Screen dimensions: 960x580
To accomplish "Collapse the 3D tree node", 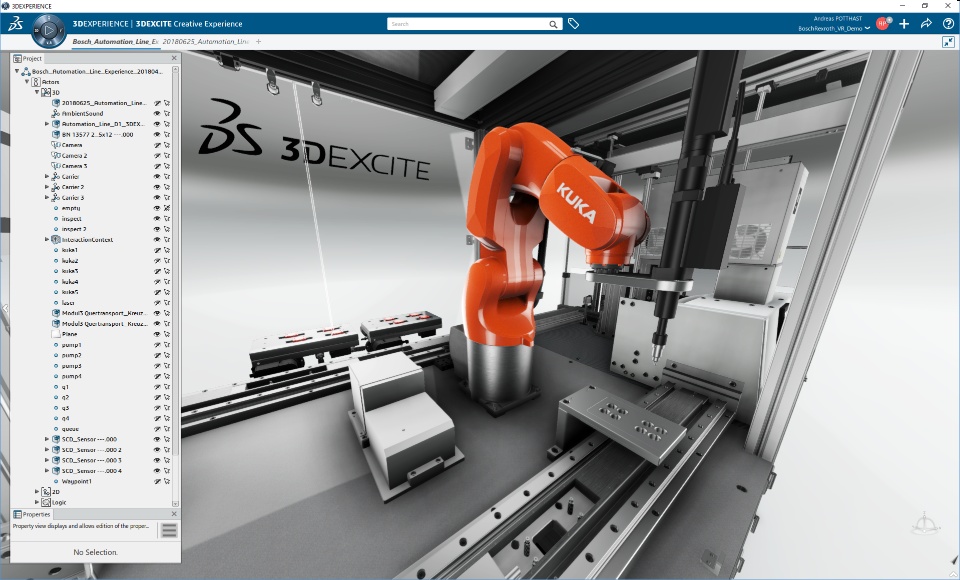I will coord(37,92).
